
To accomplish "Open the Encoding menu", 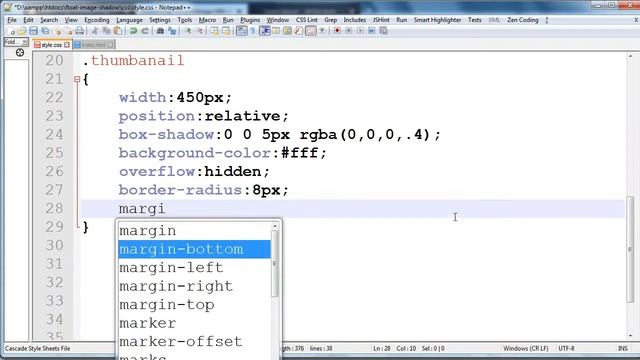I will tap(97, 20).
